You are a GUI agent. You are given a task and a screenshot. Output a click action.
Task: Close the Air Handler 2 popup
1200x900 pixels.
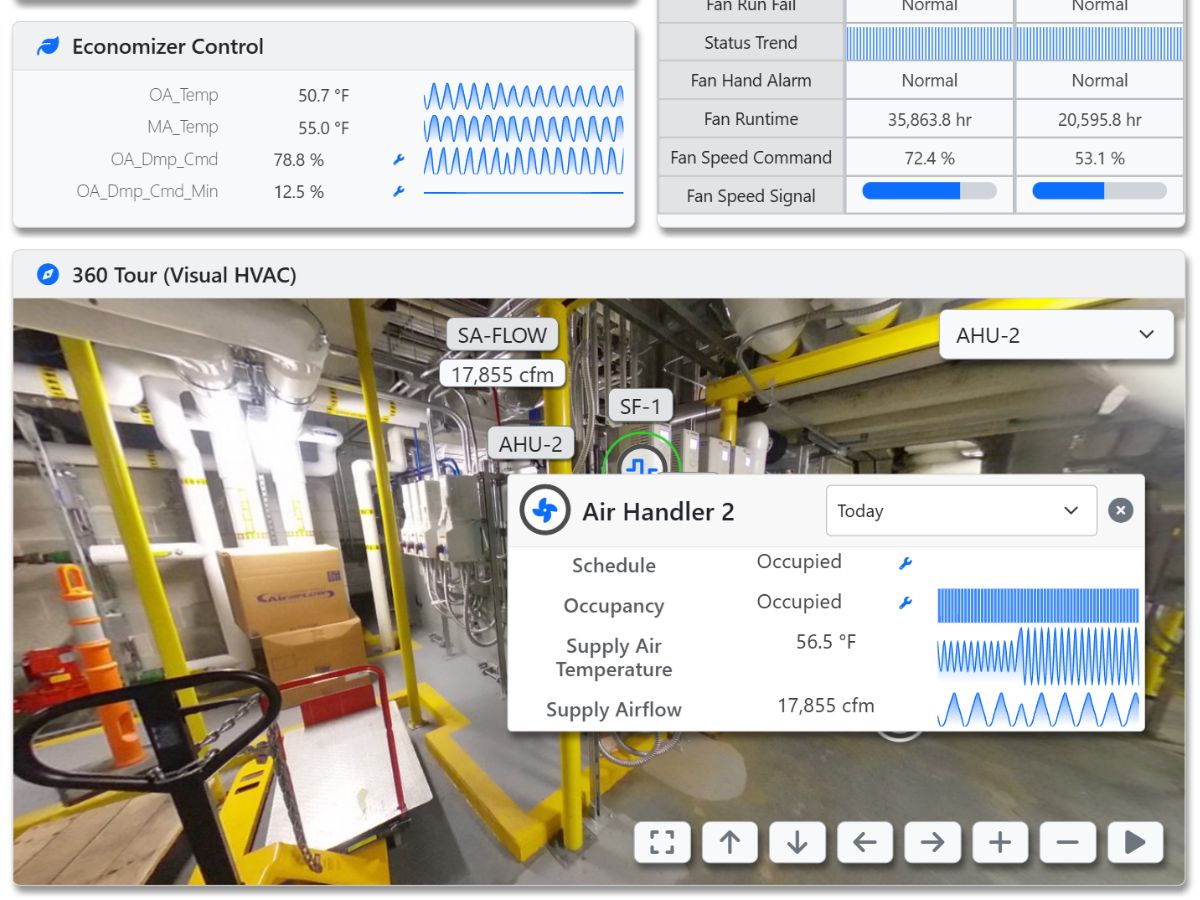coord(1121,511)
